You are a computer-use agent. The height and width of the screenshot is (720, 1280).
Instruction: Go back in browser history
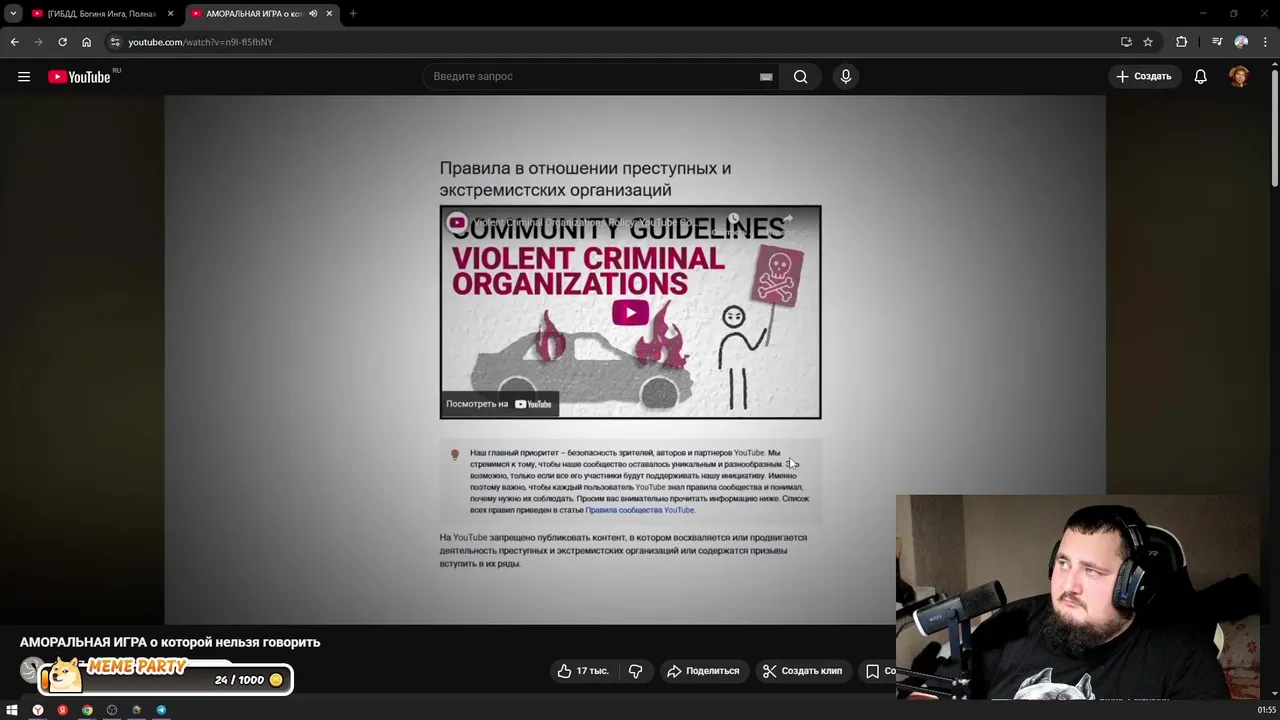click(14, 42)
